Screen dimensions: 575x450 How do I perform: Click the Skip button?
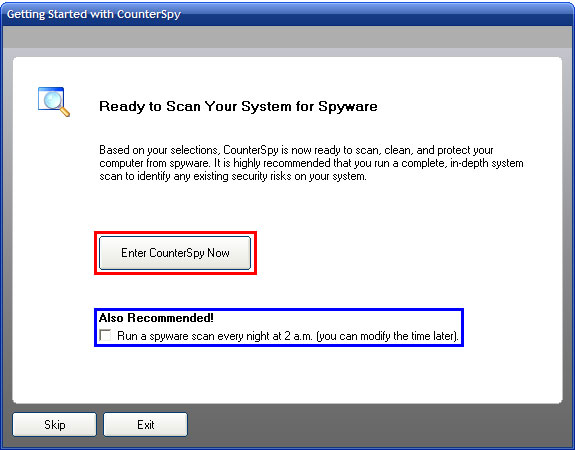[x=54, y=424]
